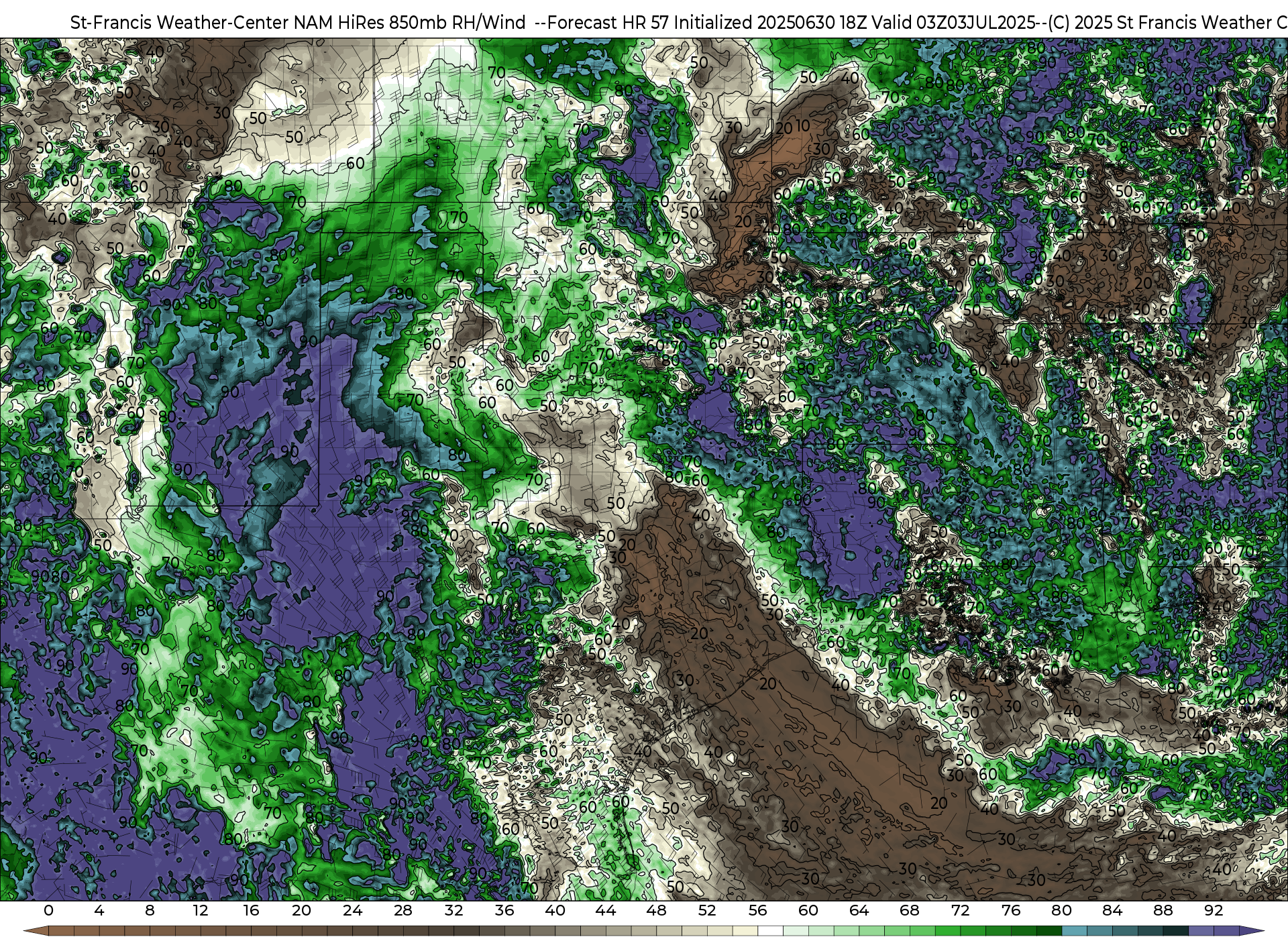Screen dimensions: 1288x939
Task: Click the '12' label on the color scale
Action: pyautogui.click(x=201, y=910)
